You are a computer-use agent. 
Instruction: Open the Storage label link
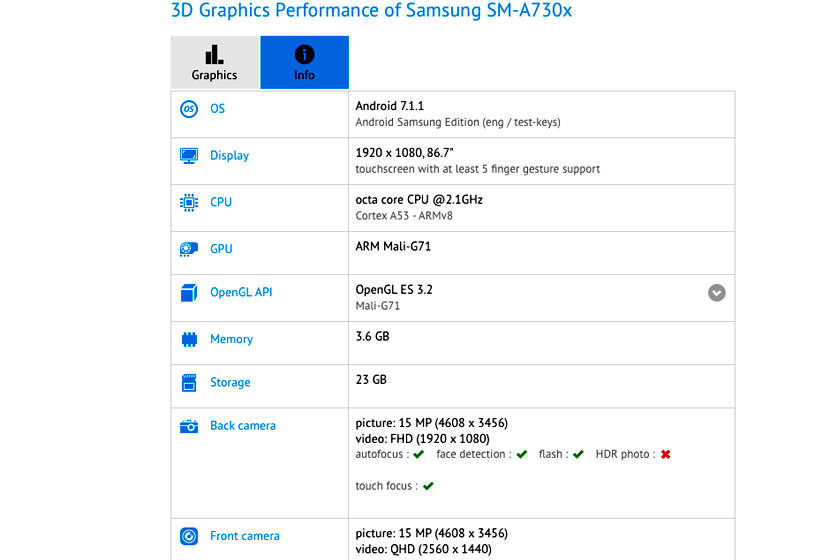230,383
